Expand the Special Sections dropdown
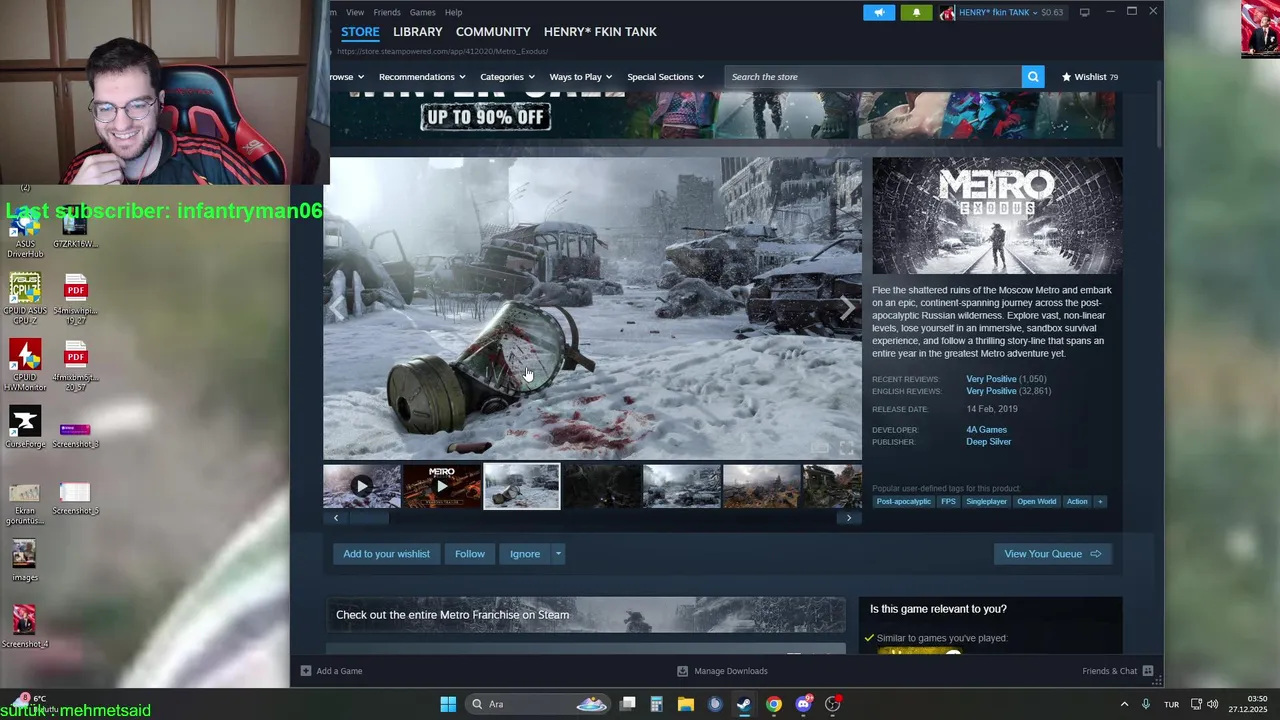This screenshot has height=720, width=1280. point(665,77)
